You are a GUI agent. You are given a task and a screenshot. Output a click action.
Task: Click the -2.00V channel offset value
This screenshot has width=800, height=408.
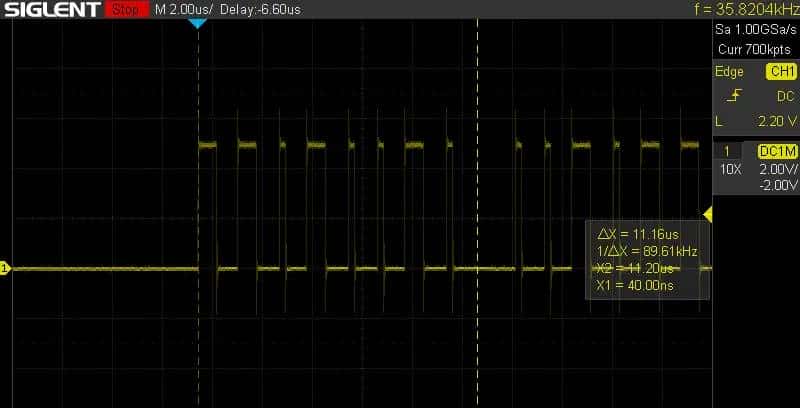pyautogui.click(x=778, y=185)
